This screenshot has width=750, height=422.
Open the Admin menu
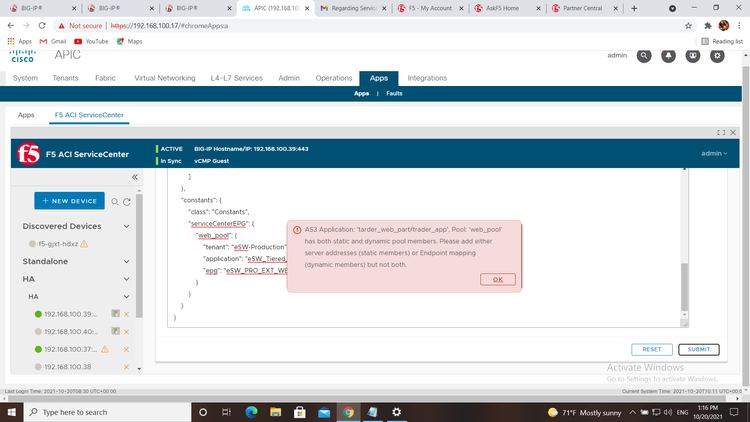289,78
